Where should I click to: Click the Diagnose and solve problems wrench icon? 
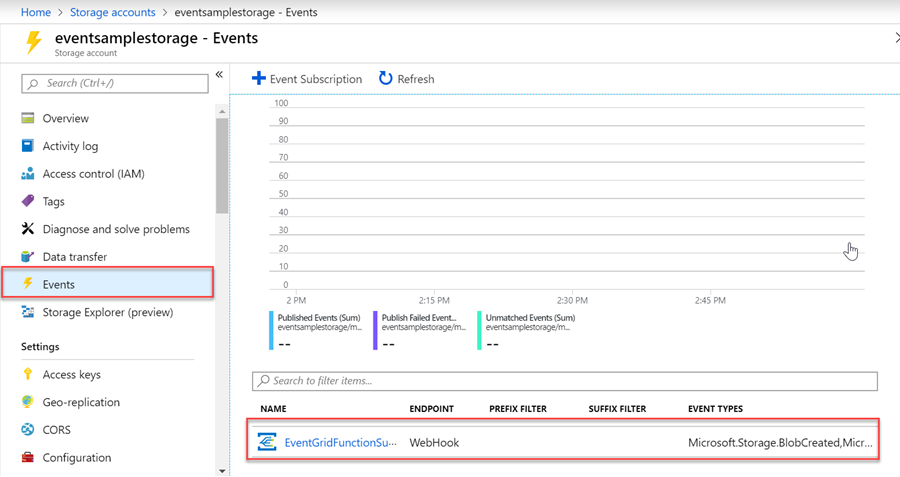click(x=28, y=228)
